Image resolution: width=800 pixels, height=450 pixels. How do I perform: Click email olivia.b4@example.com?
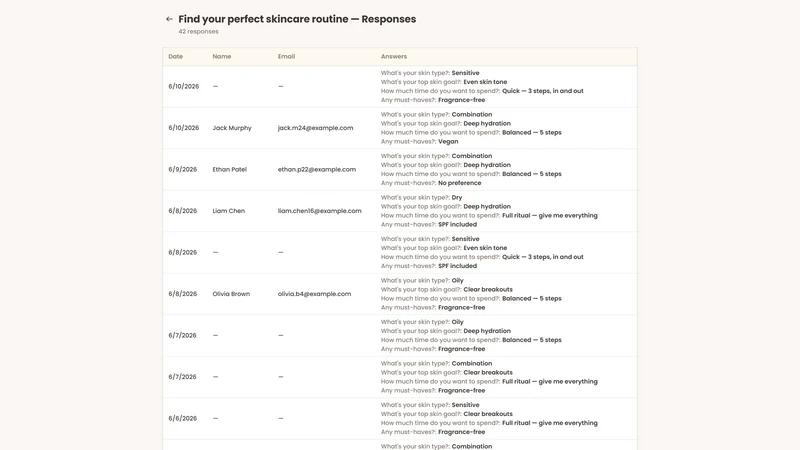(314, 294)
